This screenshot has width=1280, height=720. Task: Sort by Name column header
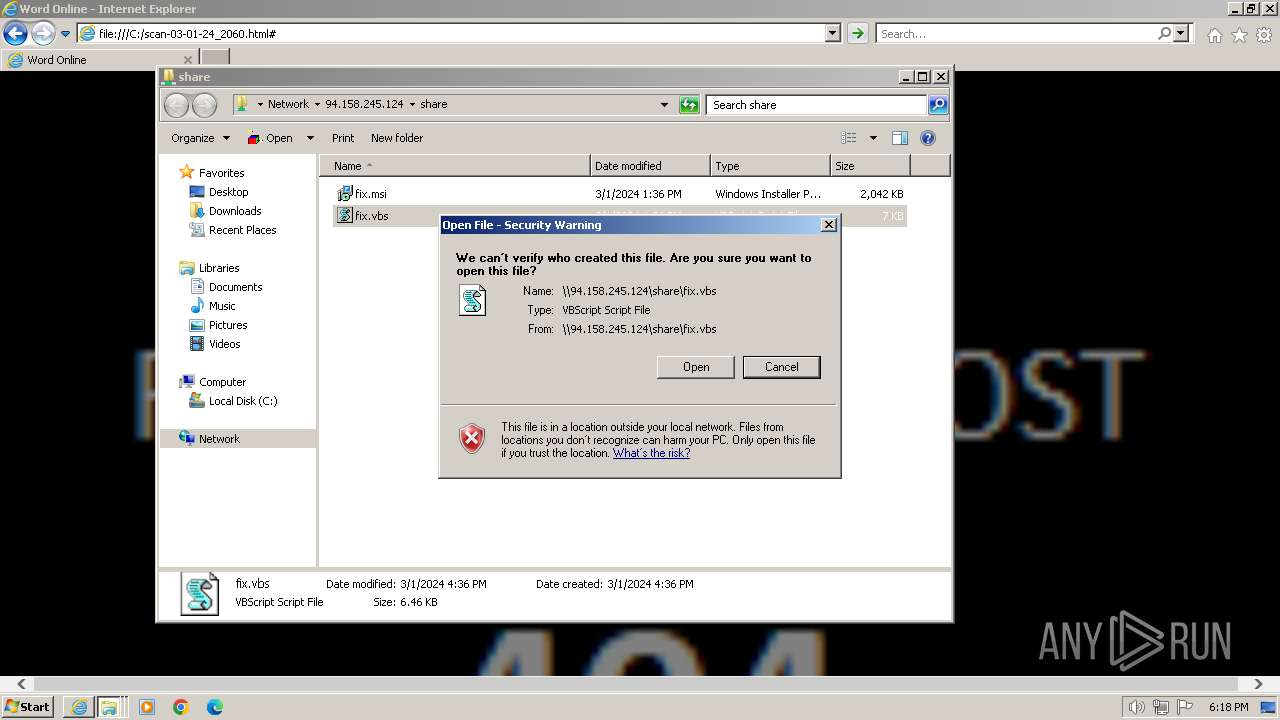pos(455,166)
